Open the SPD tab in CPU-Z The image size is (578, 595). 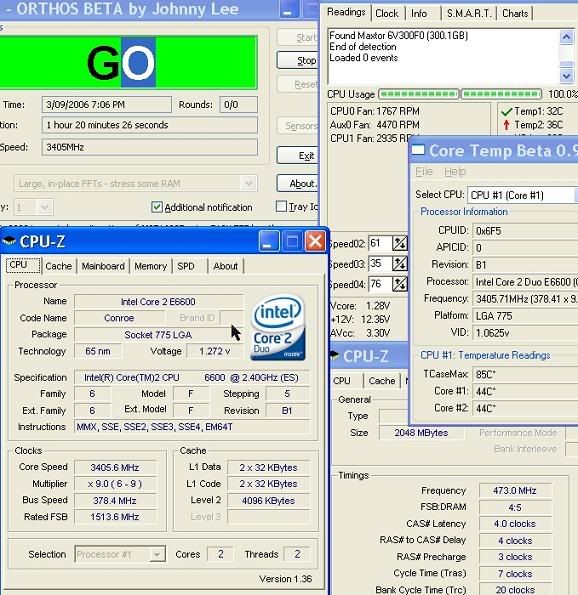pos(186,266)
